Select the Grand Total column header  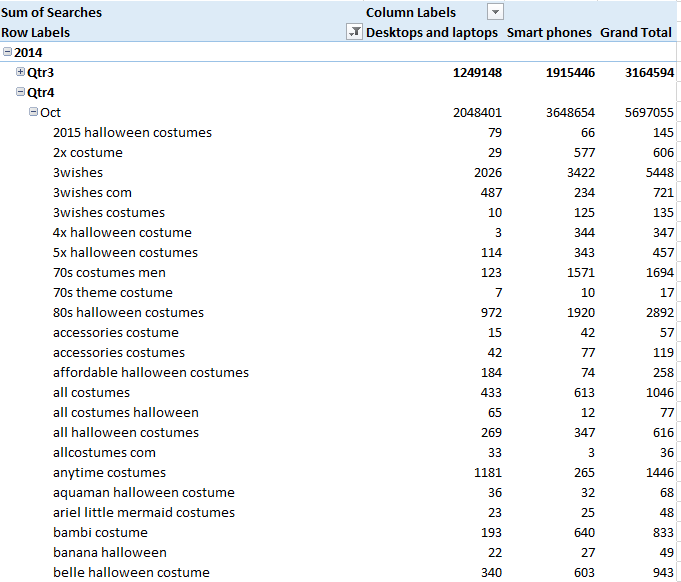pyautogui.click(x=636, y=33)
